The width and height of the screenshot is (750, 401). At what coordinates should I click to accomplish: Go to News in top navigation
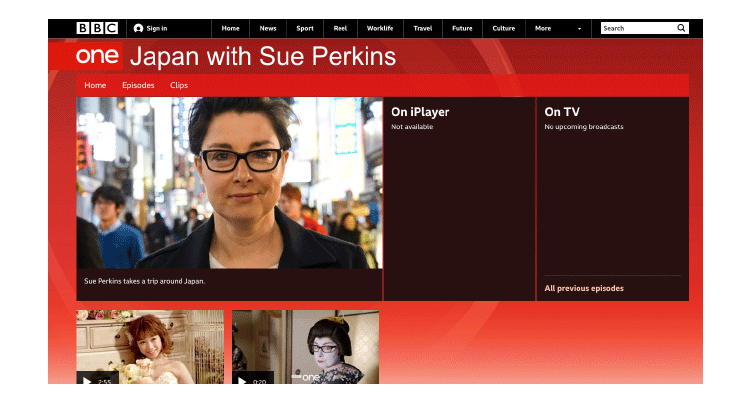pos(268,28)
